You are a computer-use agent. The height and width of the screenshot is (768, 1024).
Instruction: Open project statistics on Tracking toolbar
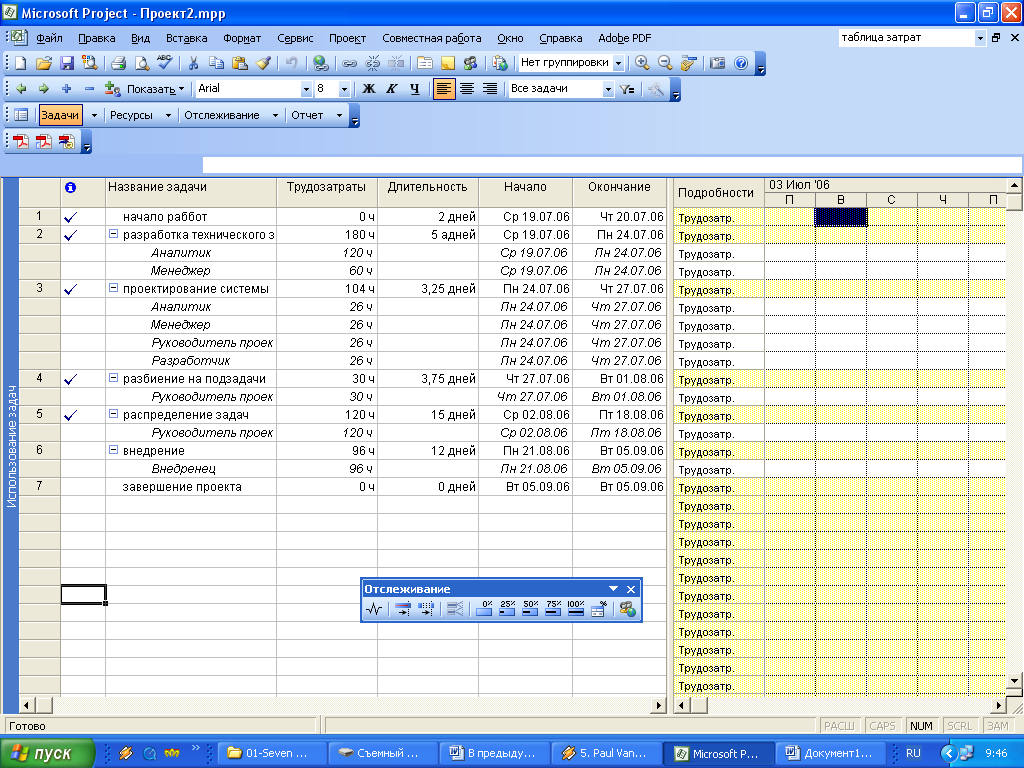374,609
